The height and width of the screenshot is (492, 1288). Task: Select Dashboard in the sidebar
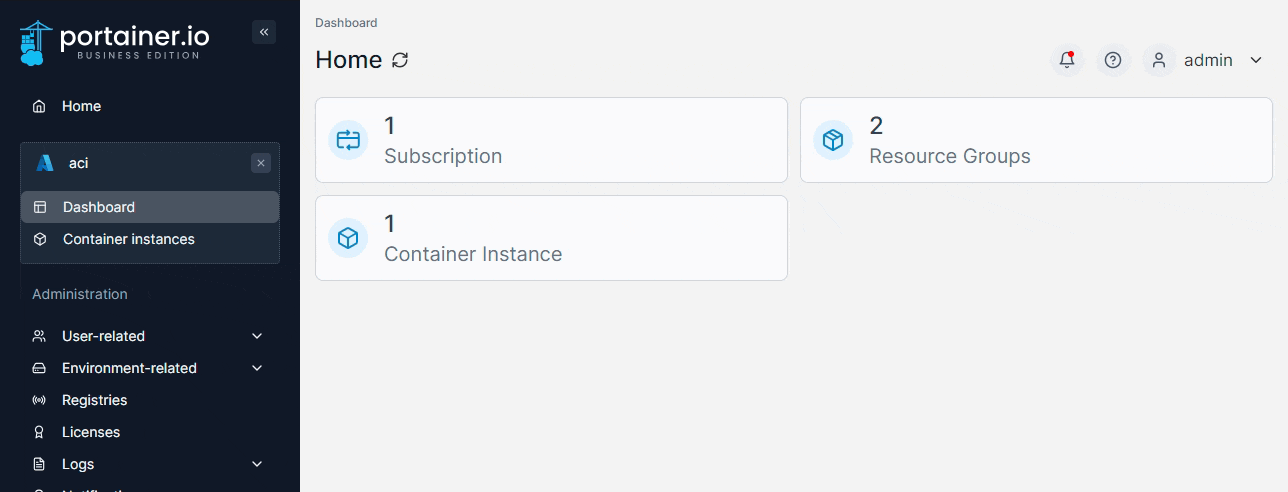[98, 207]
